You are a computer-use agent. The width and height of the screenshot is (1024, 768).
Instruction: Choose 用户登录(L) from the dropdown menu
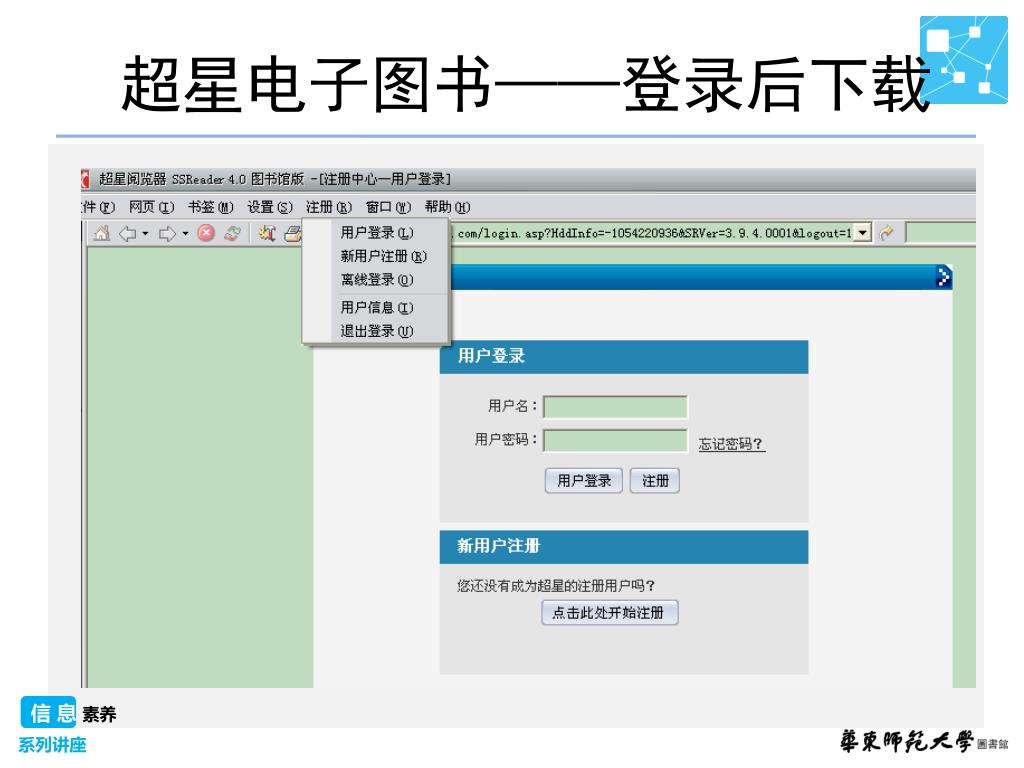pyautogui.click(x=377, y=232)
